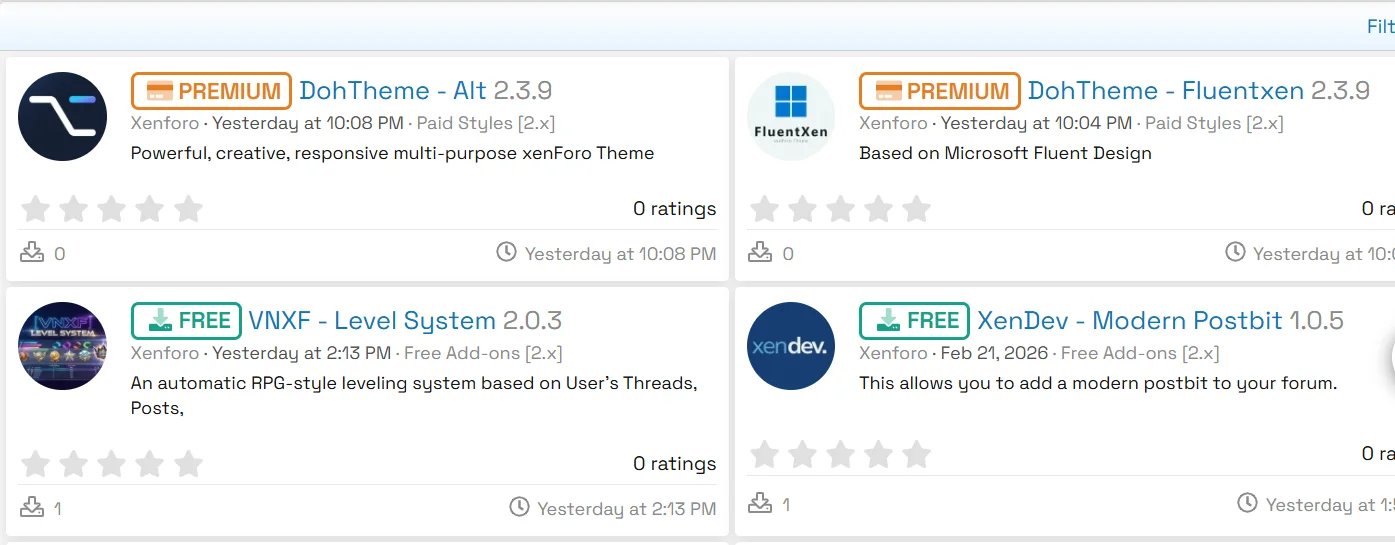
Task: Click clock icon on DohTheme - Fluentxen card footer
Action: 1236,252
